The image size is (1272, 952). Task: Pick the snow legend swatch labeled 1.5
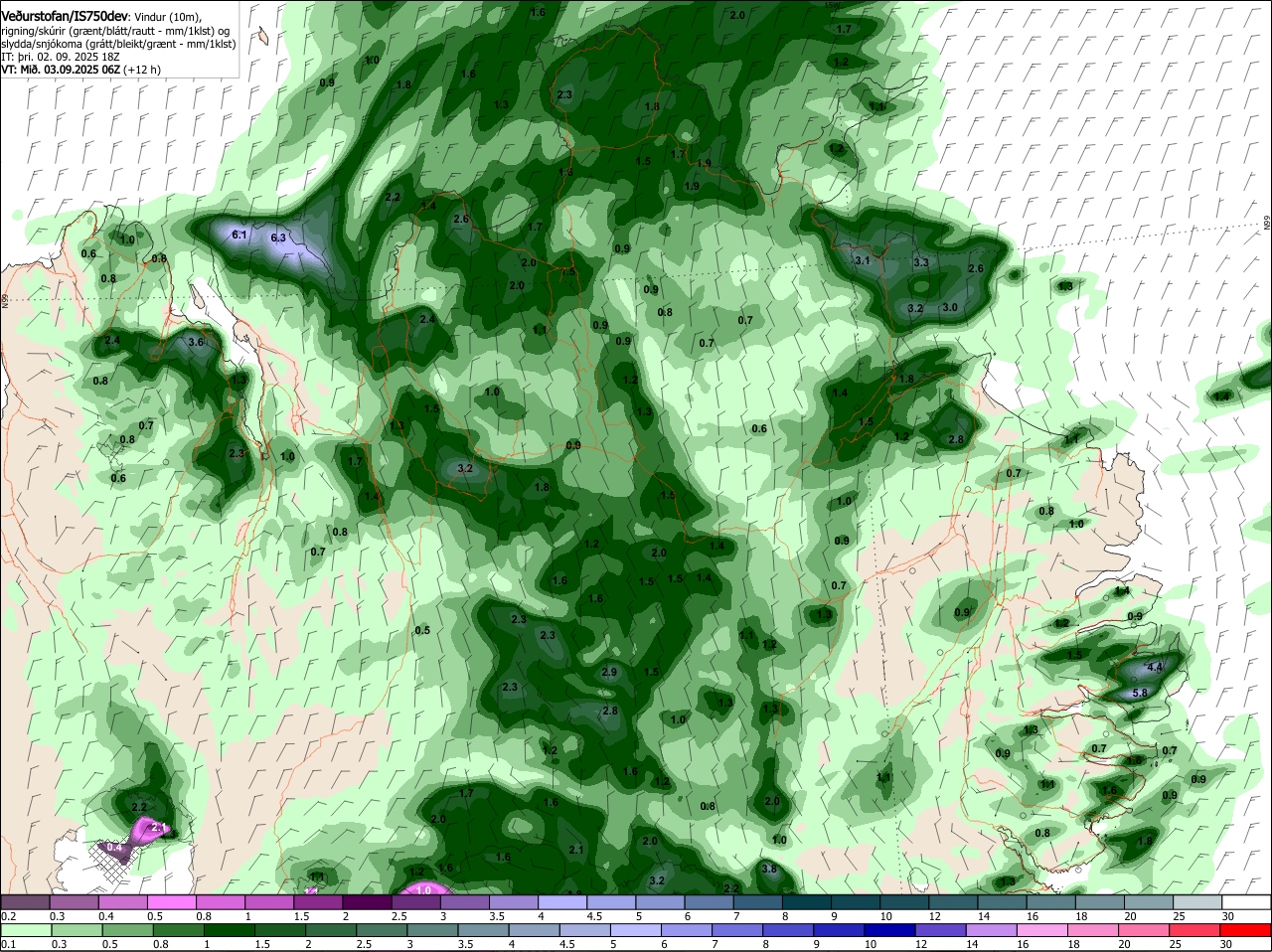click(318, 902)
